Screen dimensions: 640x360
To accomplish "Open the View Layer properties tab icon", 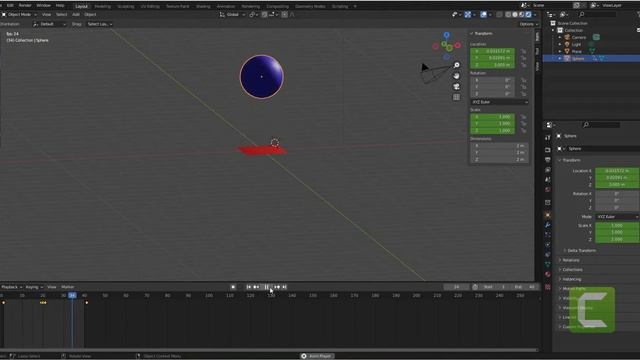I will coord(548,170).
